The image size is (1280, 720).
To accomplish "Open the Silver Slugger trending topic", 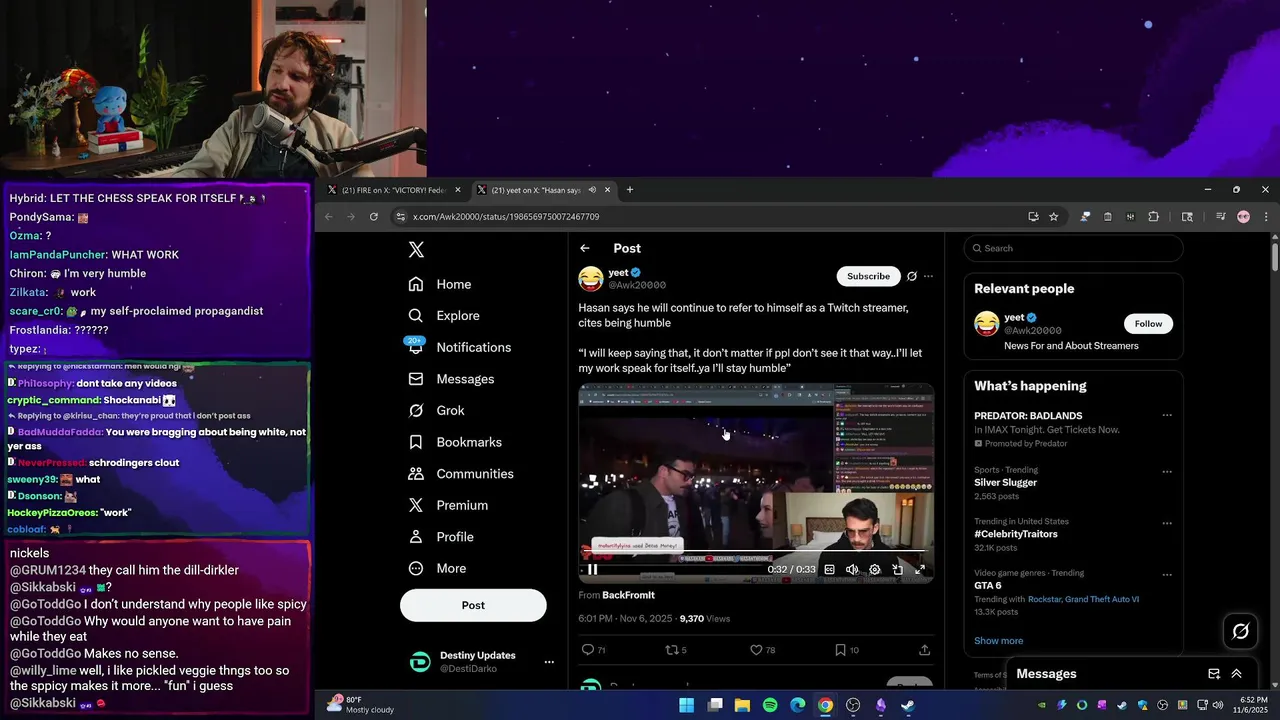I will [1005, 482].
